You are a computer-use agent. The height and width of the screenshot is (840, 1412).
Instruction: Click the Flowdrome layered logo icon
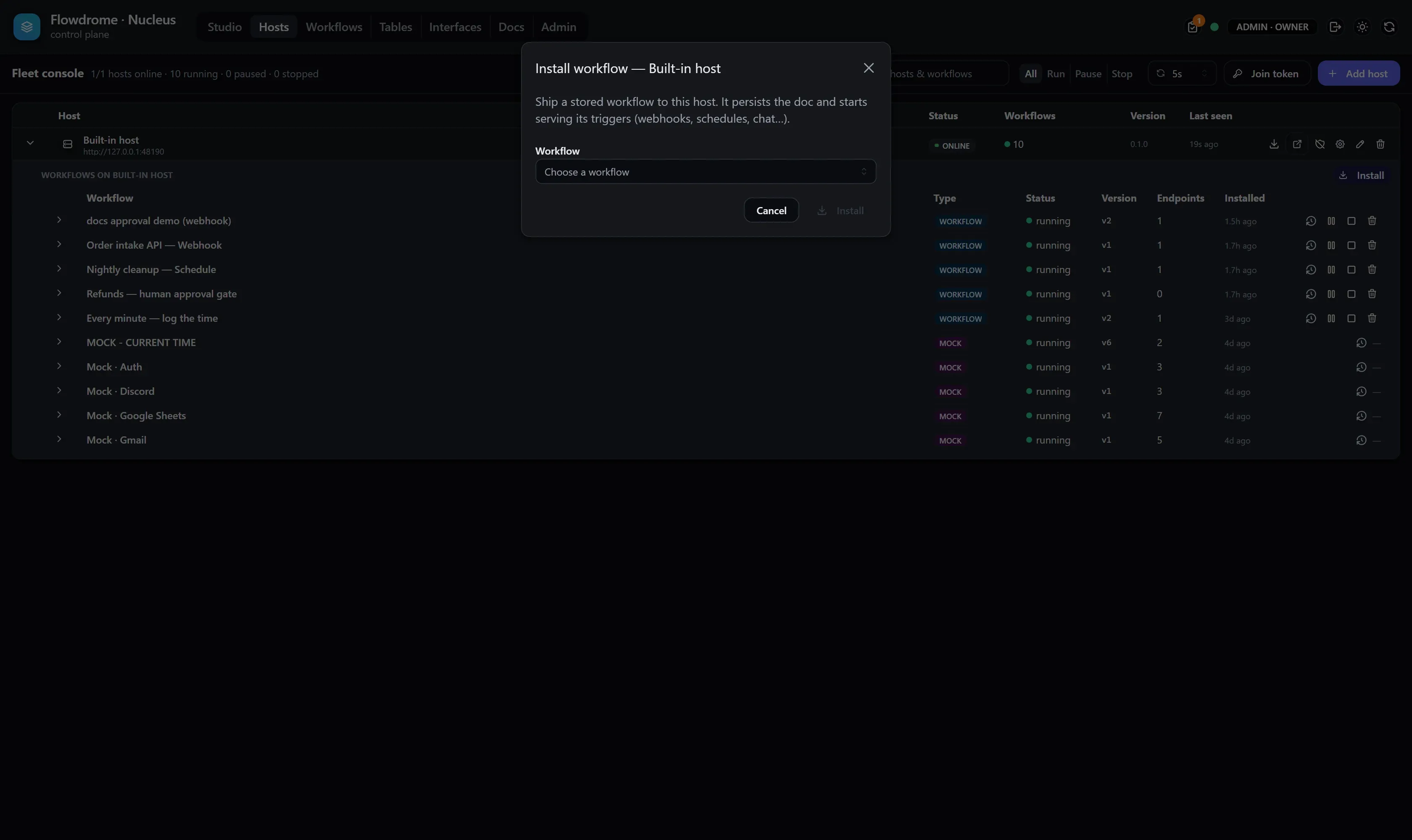(x=26, y=26)
